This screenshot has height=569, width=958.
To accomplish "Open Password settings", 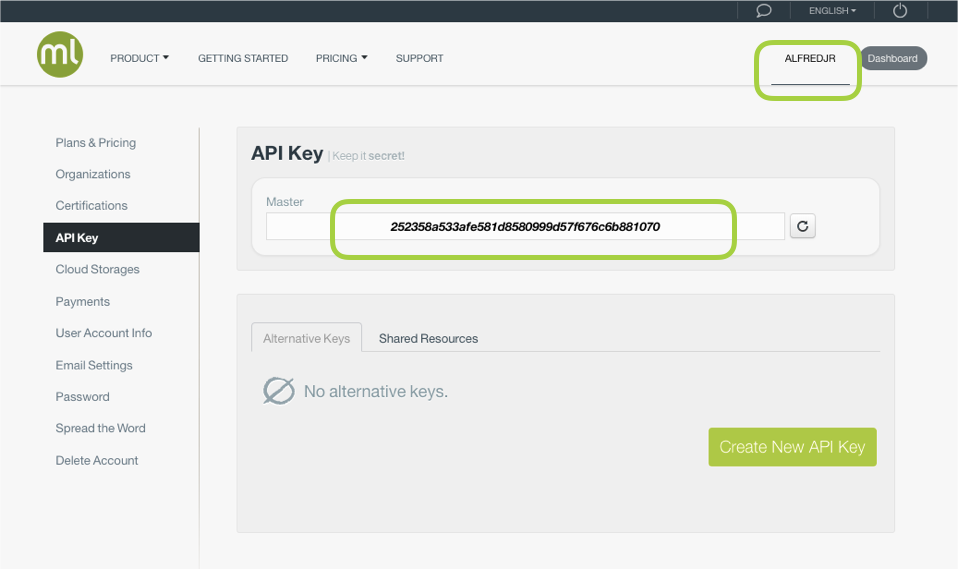I will 82,397.
